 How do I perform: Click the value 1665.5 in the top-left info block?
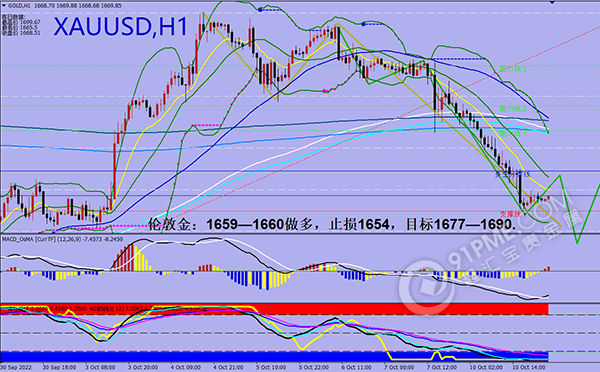tap(29, 28)
